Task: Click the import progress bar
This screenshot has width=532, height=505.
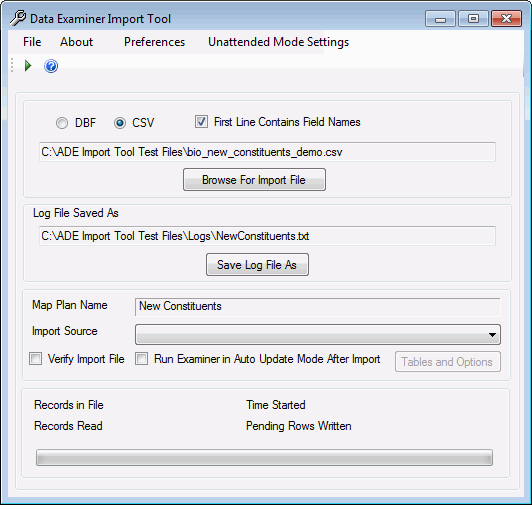Action: point(264,457)
